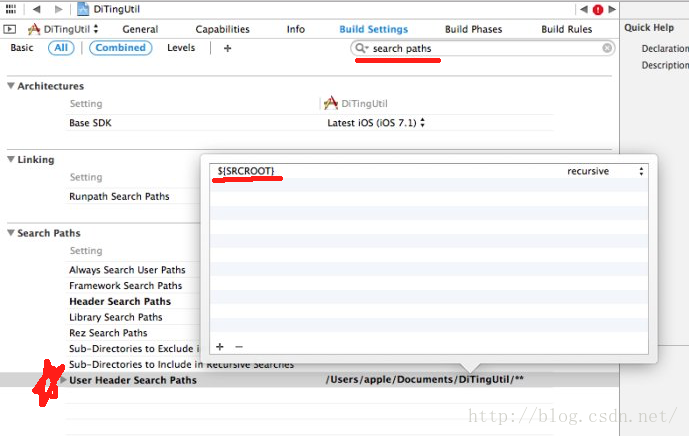Select Sub-Directories to Include setting
The width and height of the screenshot is (689, 436).
(181, 364)
